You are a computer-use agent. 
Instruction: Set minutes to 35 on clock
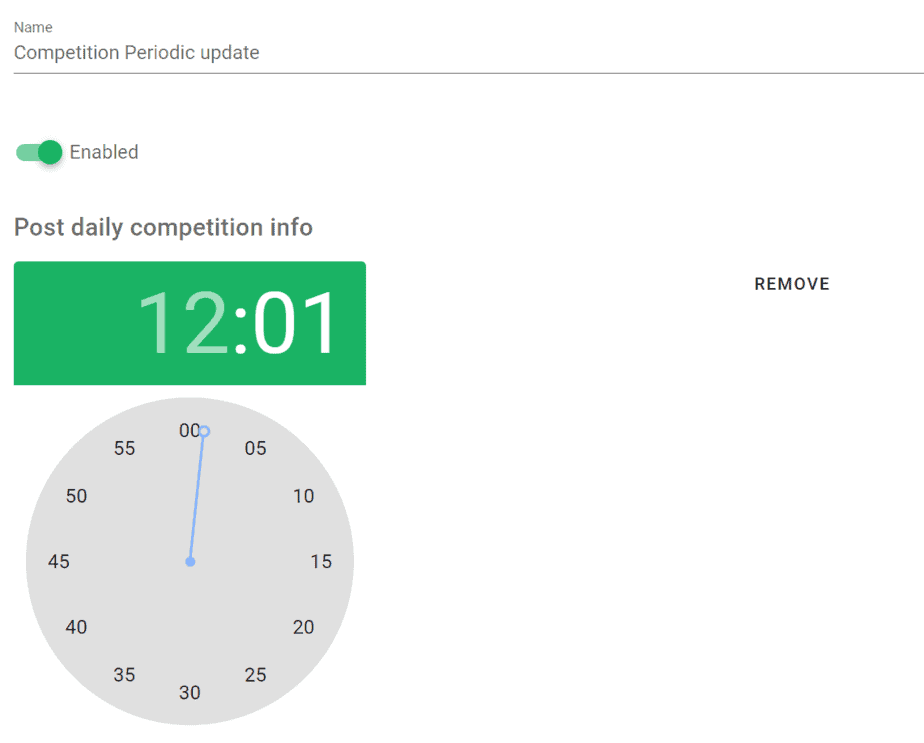(124, 675)
